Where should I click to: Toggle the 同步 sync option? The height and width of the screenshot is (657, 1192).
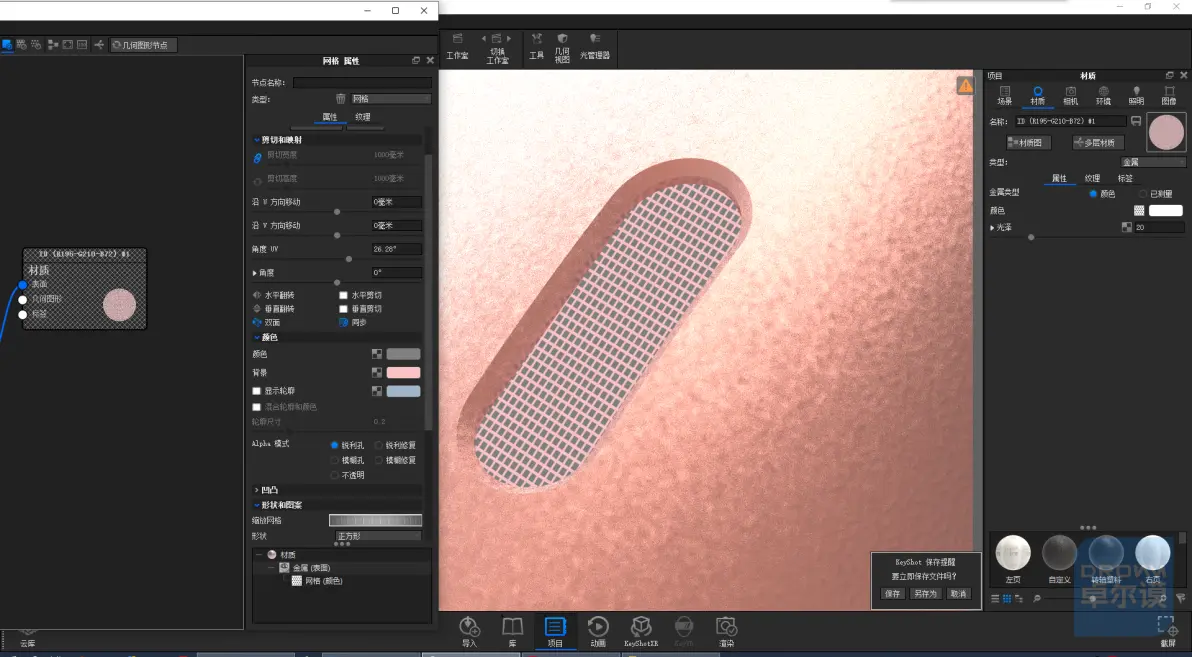[x=344, y=322]
